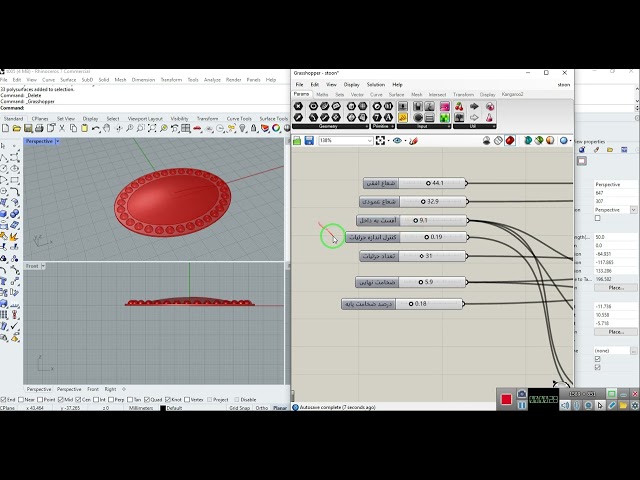Click the green Gradient icon in Input panel
The width and height of the screenshot is (640, 480).
pos(444,118)
